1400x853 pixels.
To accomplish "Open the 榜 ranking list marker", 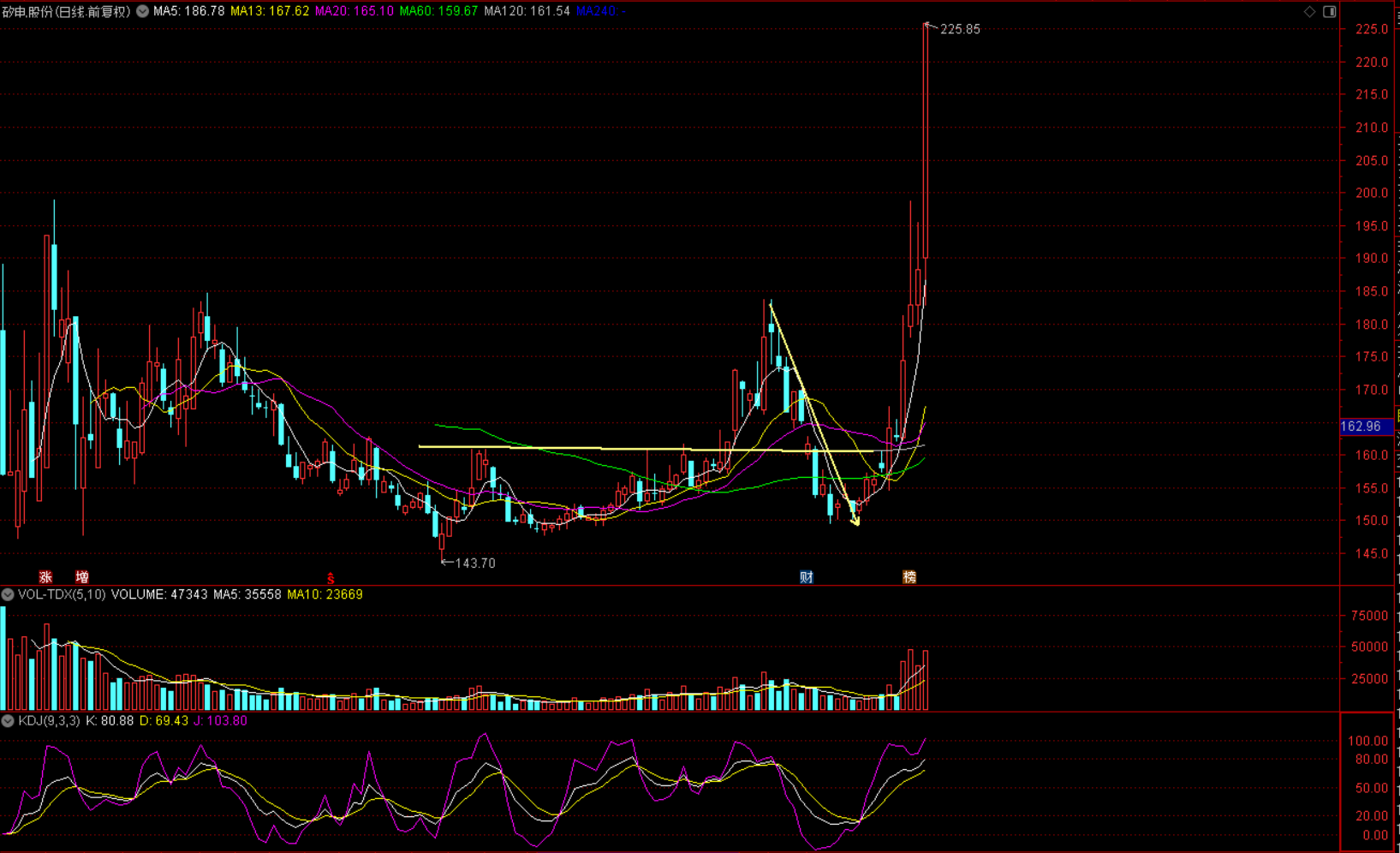I will pos(909,577).
